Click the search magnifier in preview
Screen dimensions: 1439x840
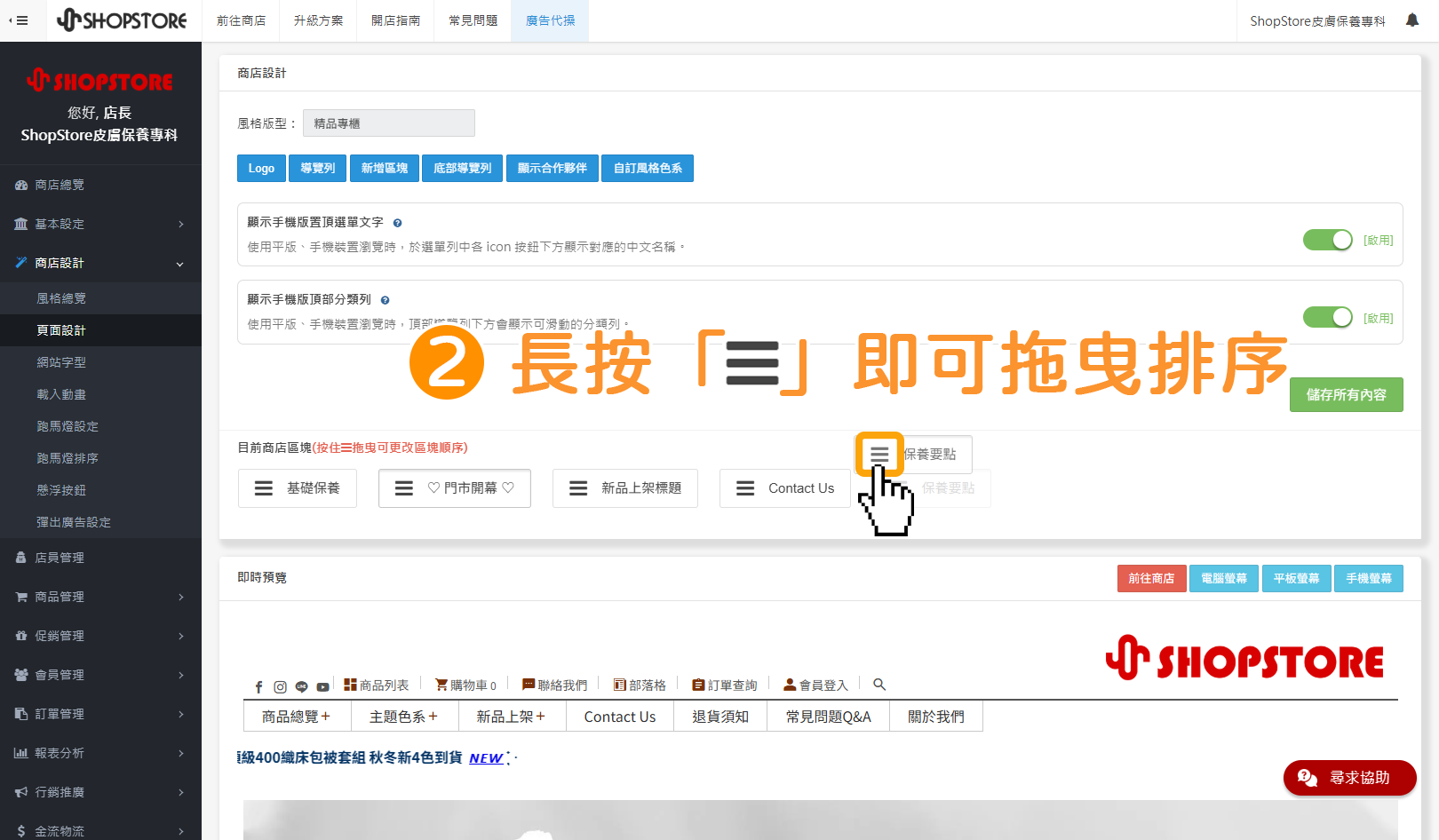[x=879, y=685]
